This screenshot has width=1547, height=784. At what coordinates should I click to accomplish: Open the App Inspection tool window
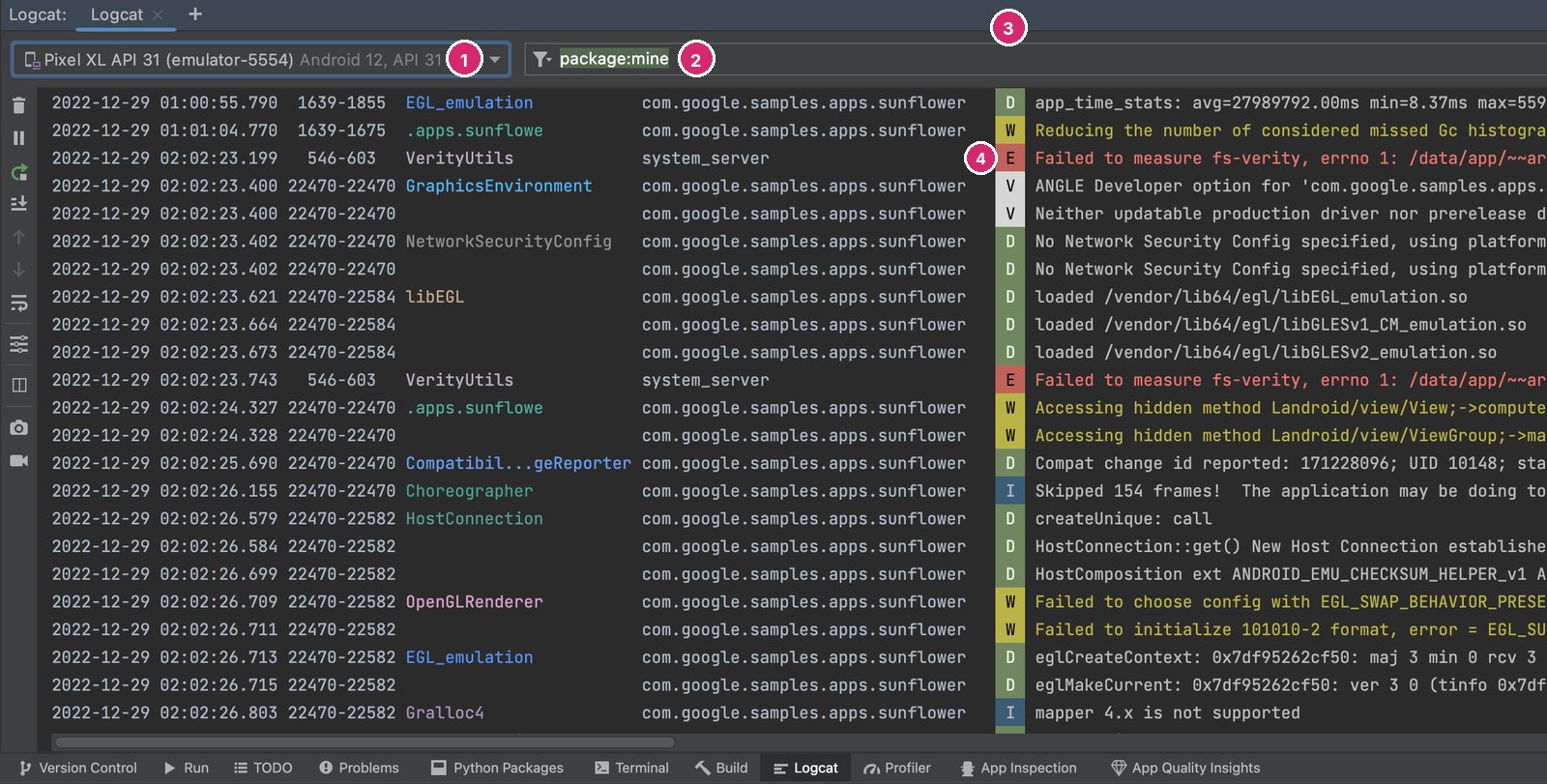tap(1018, 768)
